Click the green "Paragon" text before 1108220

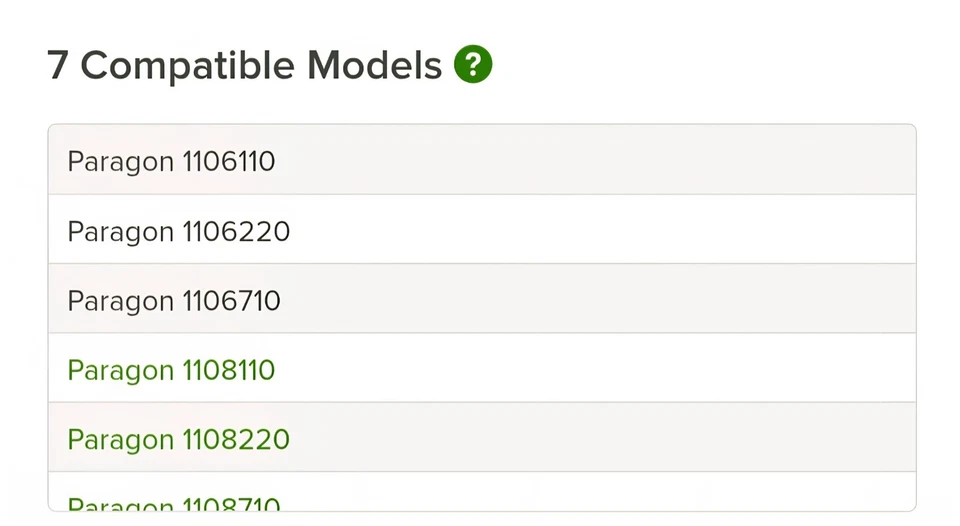120,441
